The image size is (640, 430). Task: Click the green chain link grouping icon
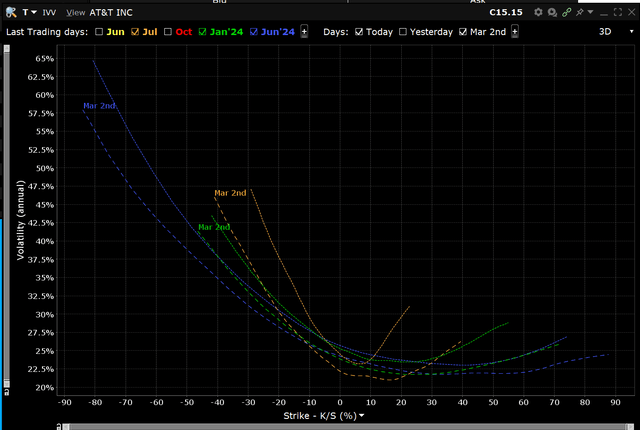[567, 12]
